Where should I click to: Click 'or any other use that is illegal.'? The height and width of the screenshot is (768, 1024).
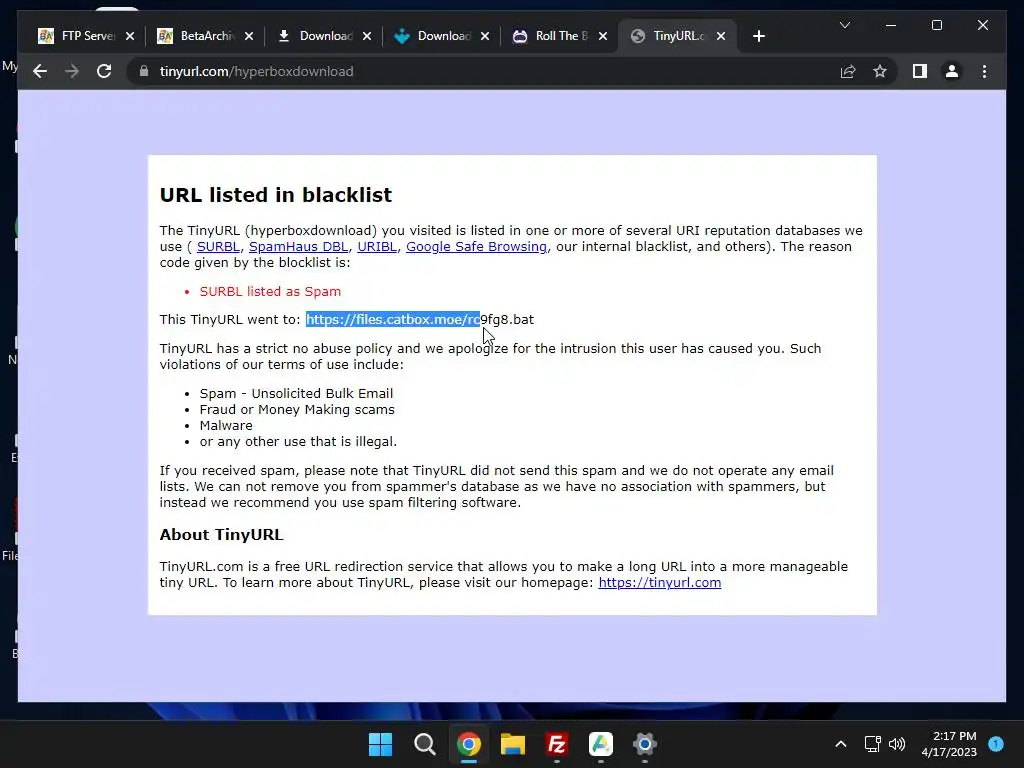[x=298, y=441]
